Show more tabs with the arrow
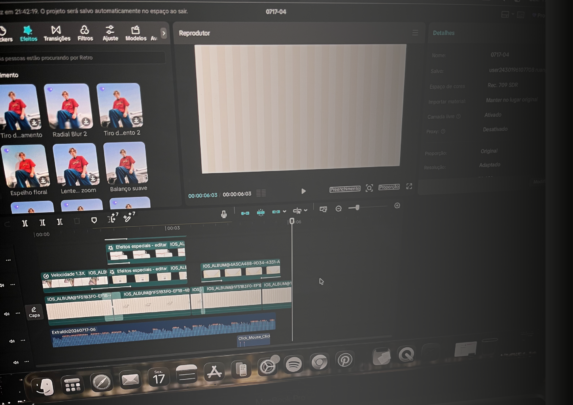Screen dimensions: 573x405 tap(163, 33)
